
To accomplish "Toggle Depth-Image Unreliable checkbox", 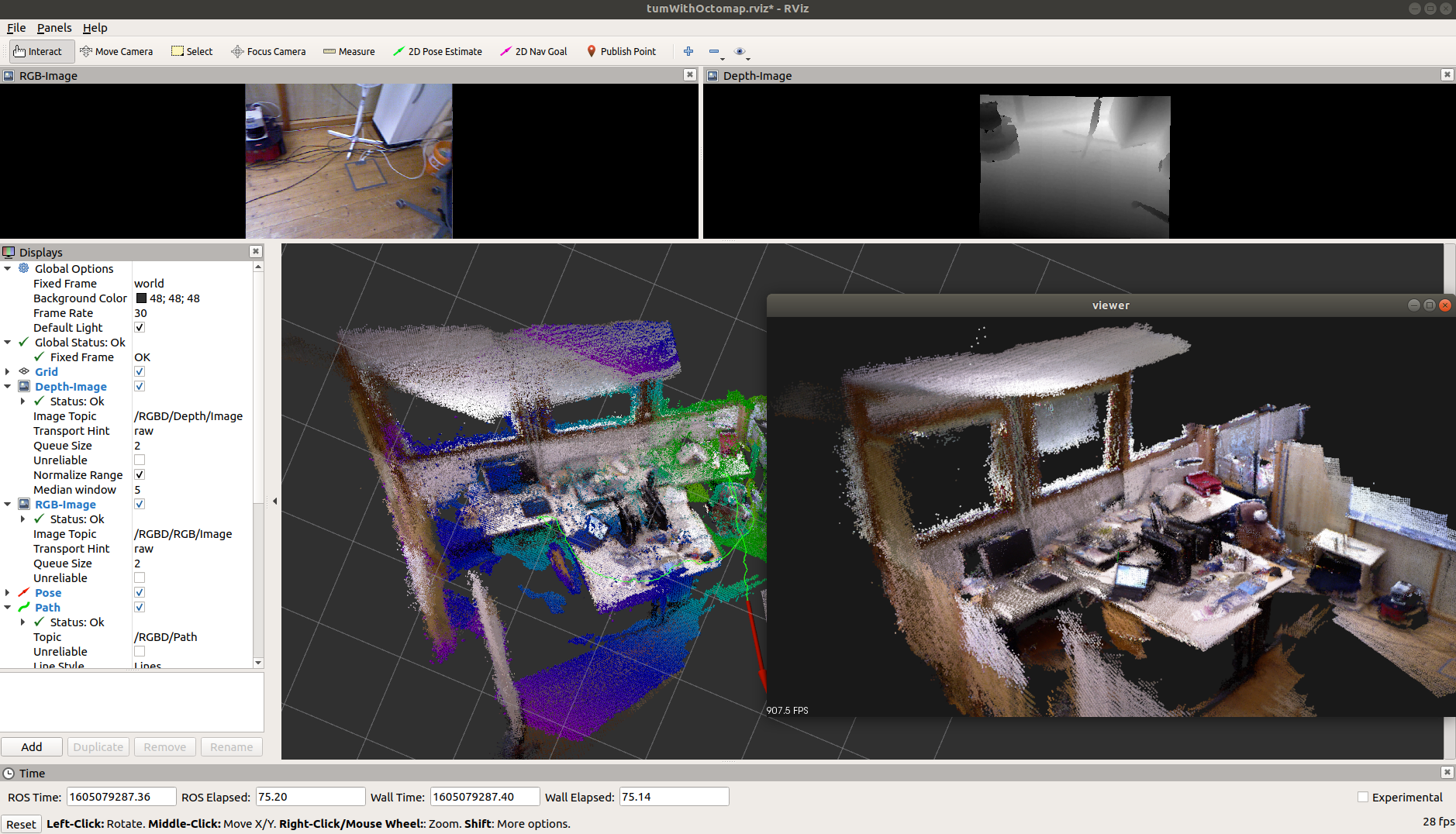I will tap(140, 460).
